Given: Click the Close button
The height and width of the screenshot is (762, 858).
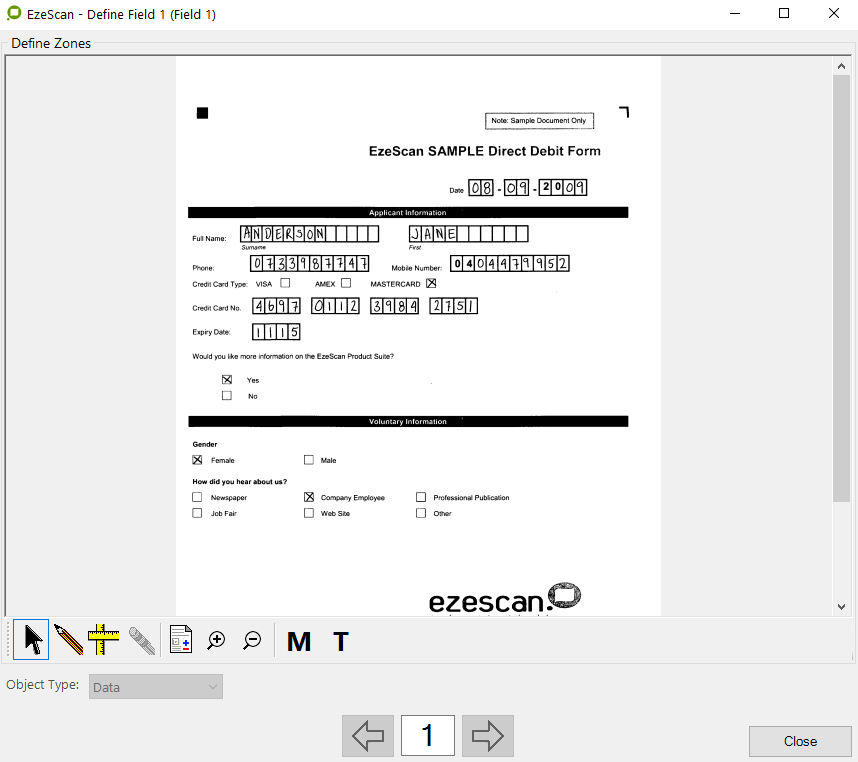Looking at the screenshot, I should click(800, 741).
